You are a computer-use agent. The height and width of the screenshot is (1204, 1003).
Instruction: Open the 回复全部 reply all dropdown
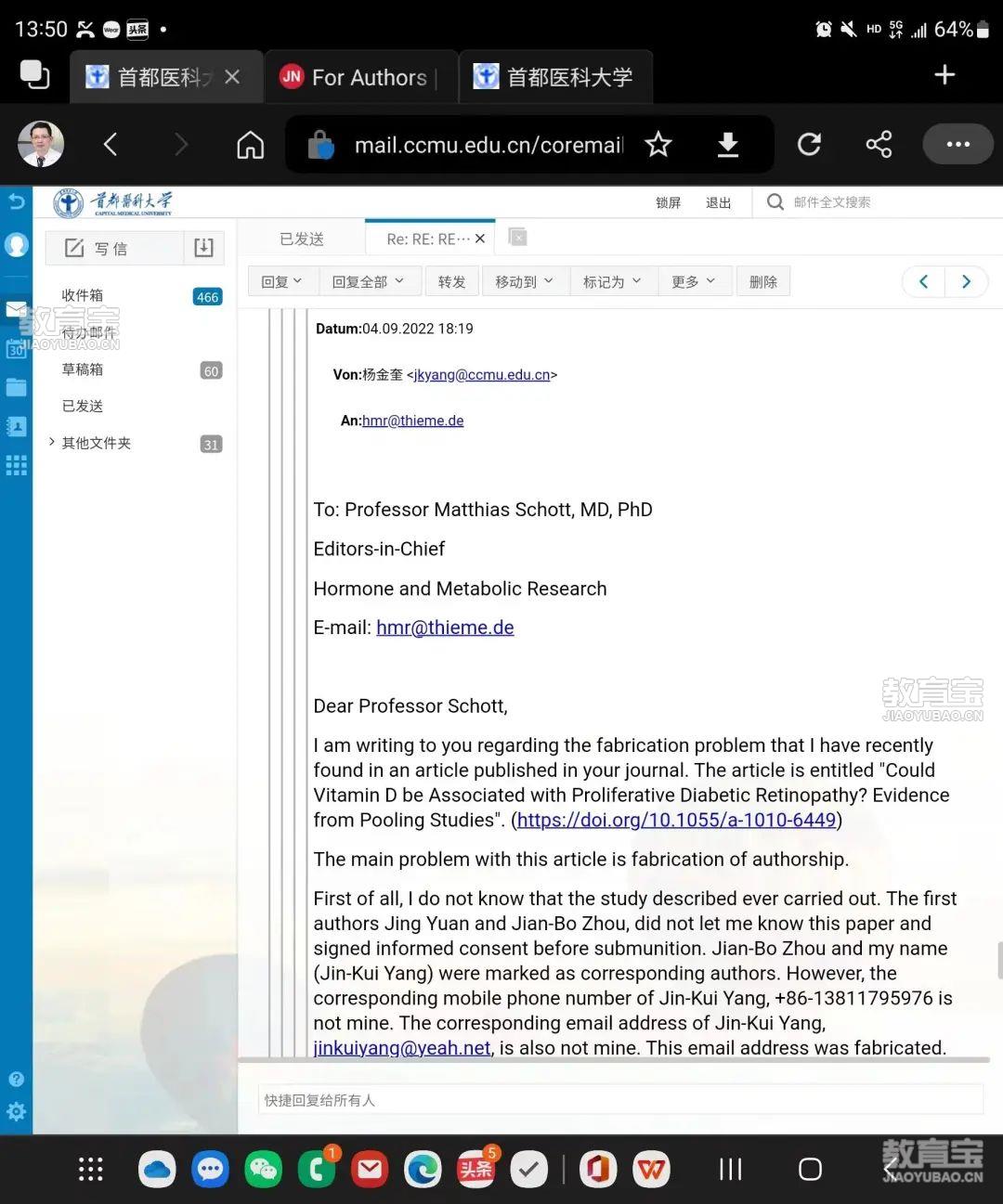369,282
